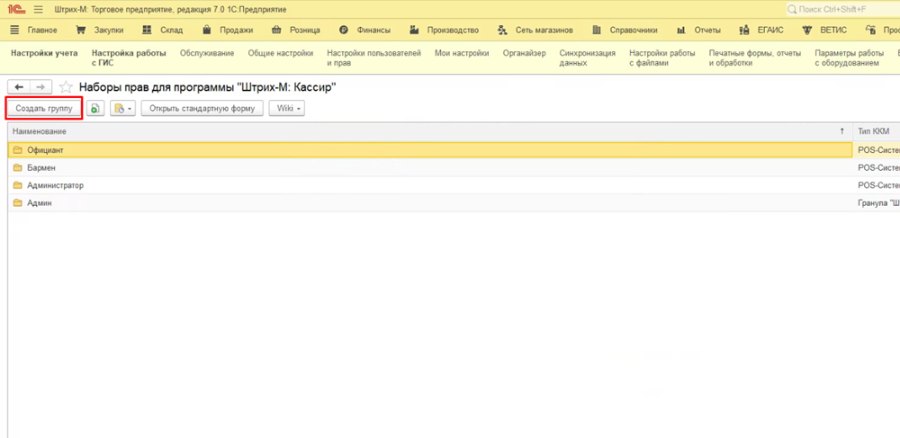Viewport: 900px width, 438px height.
Task: Go forward with the right arrow
Action: tap(41, 87)
